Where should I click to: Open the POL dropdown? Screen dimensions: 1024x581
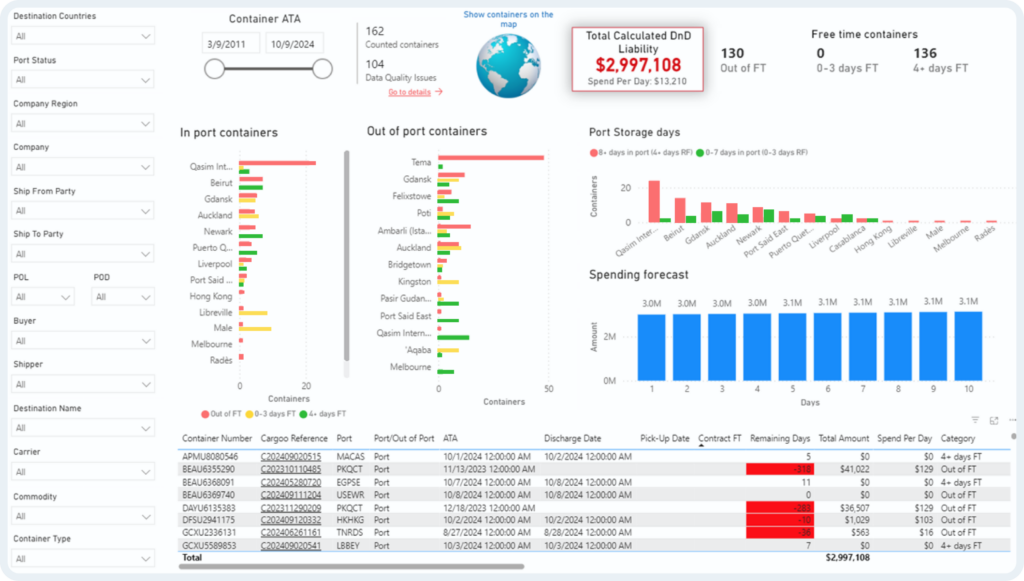point(42,297)
